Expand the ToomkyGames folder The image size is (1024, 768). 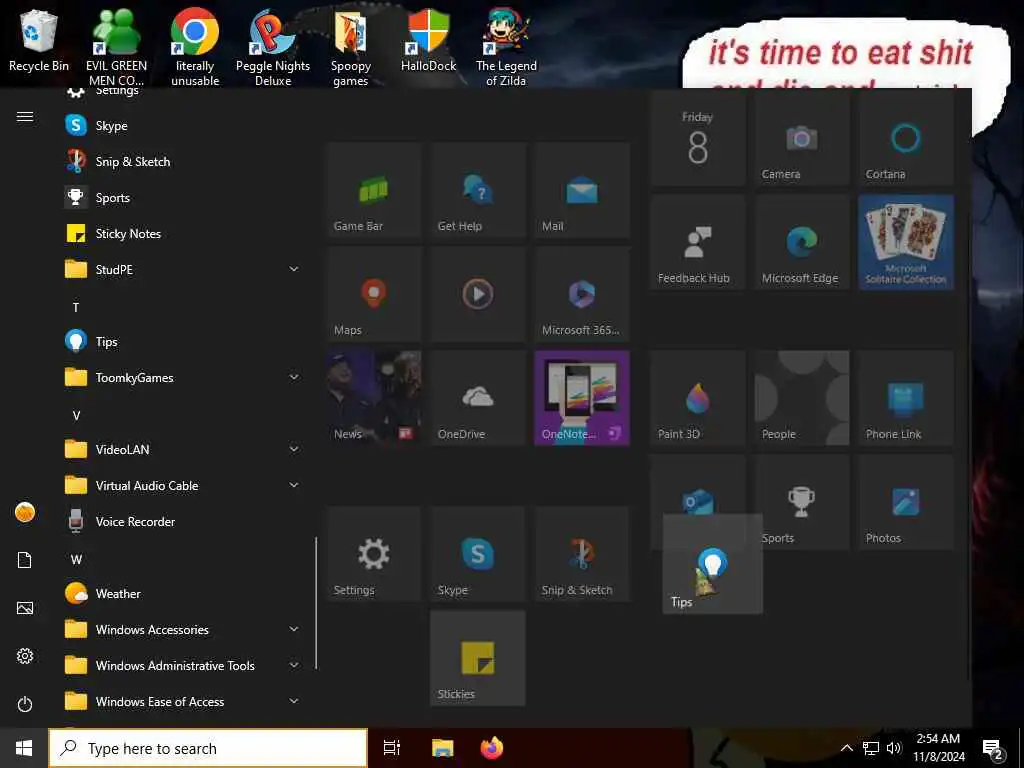182,377
